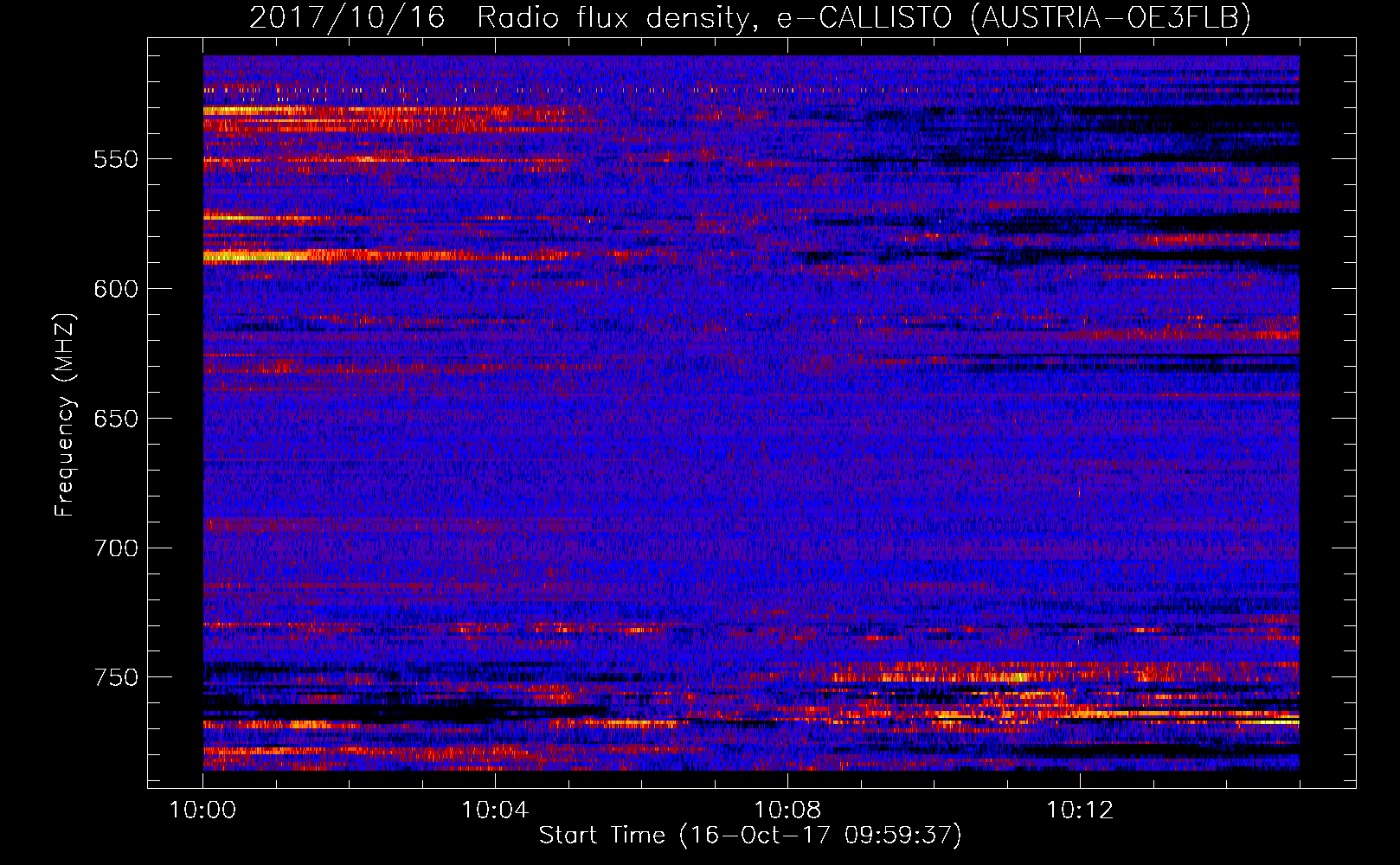
Task: Click the 'Start Time (16-Oct-17 09:59:37)' axis label
Action: click(x=750, y=836)
